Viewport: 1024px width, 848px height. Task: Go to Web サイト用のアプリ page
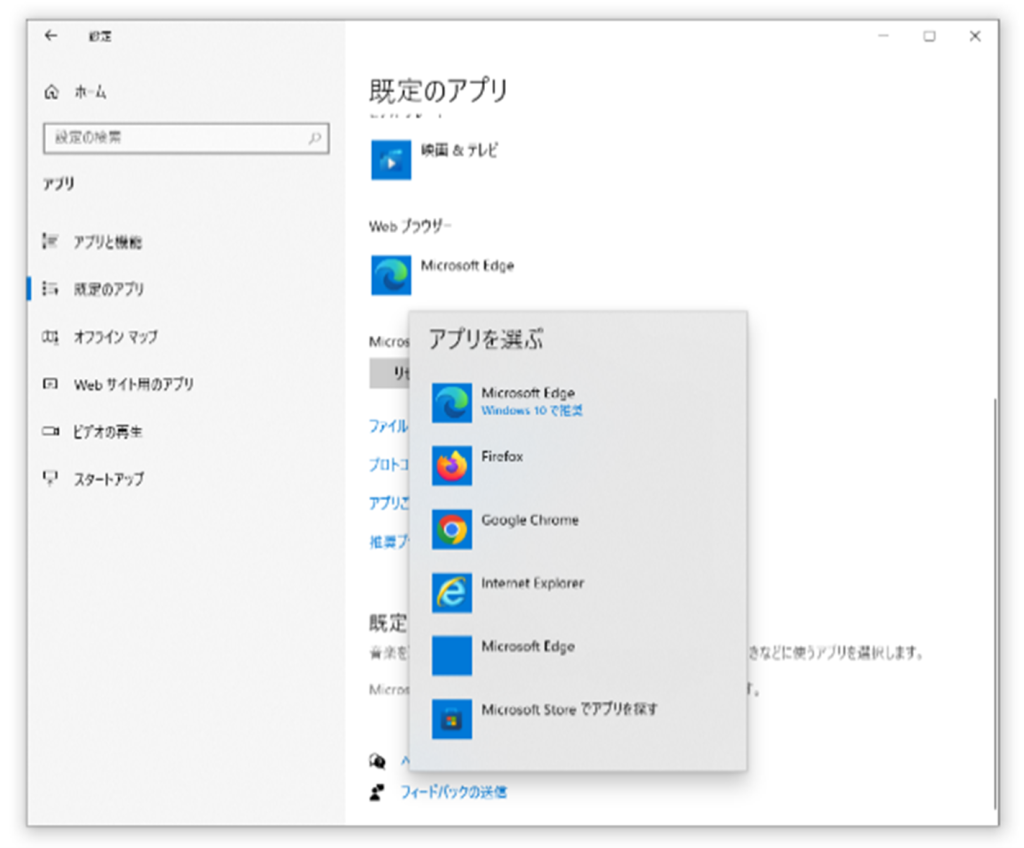point(133,384)
